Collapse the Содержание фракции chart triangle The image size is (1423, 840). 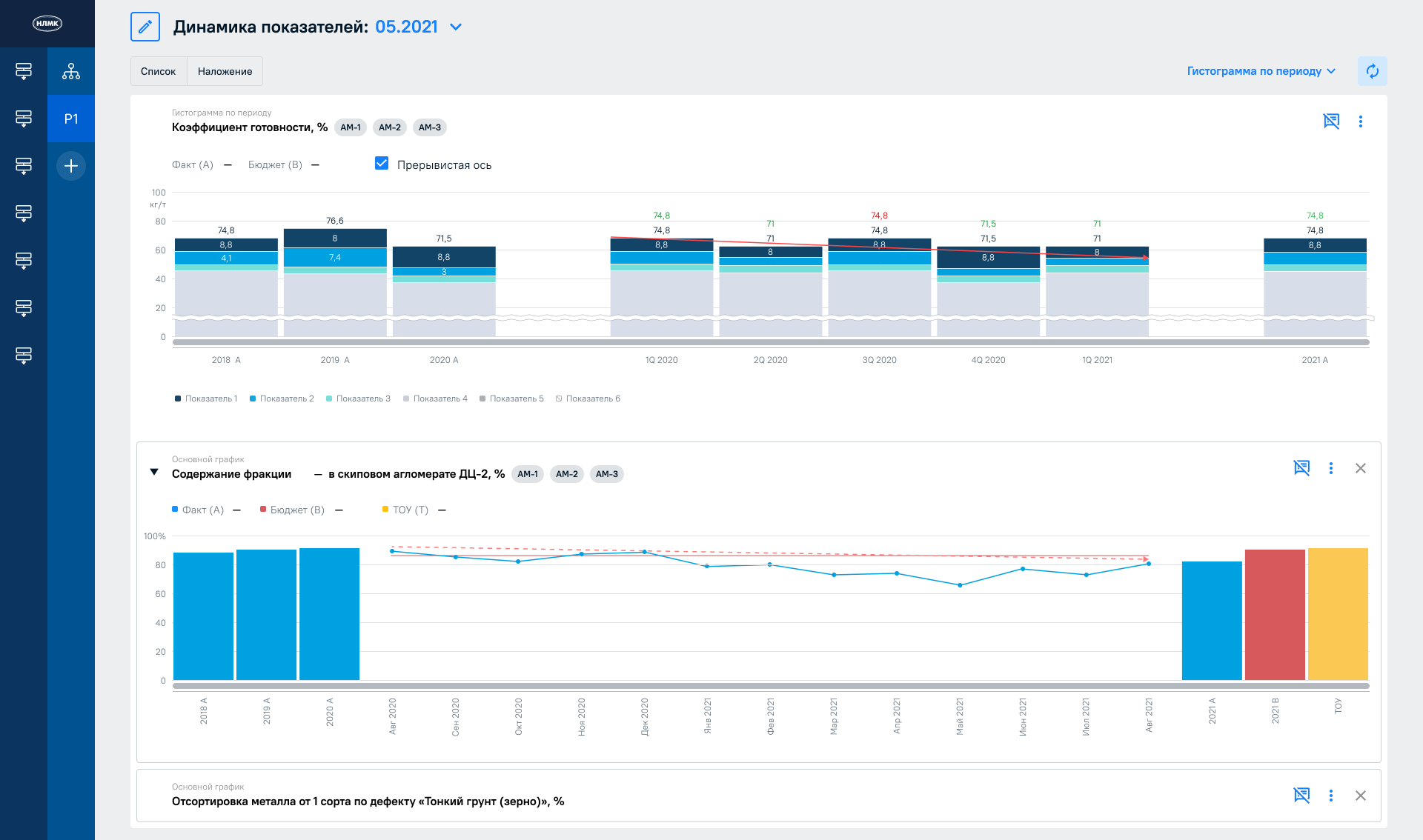click(154, 472)
